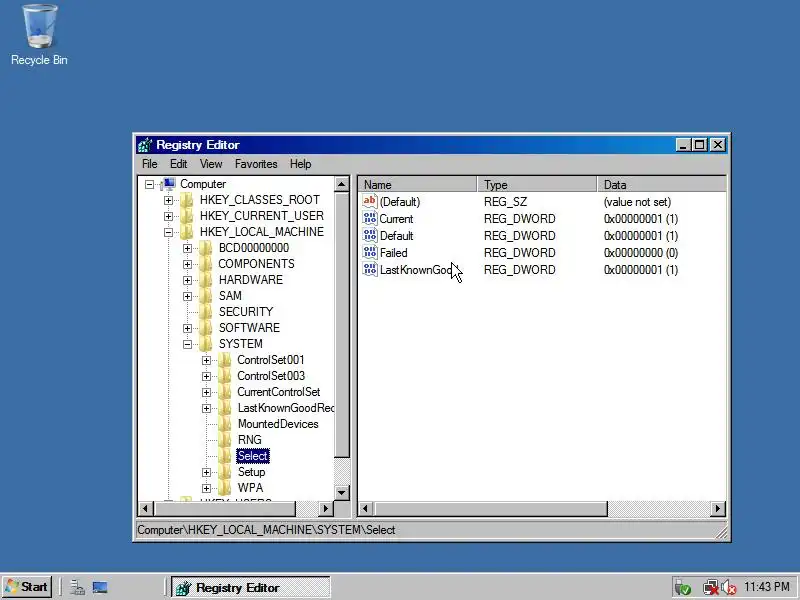
Task: Sort values by the Type column header
Action: point(537,184)
